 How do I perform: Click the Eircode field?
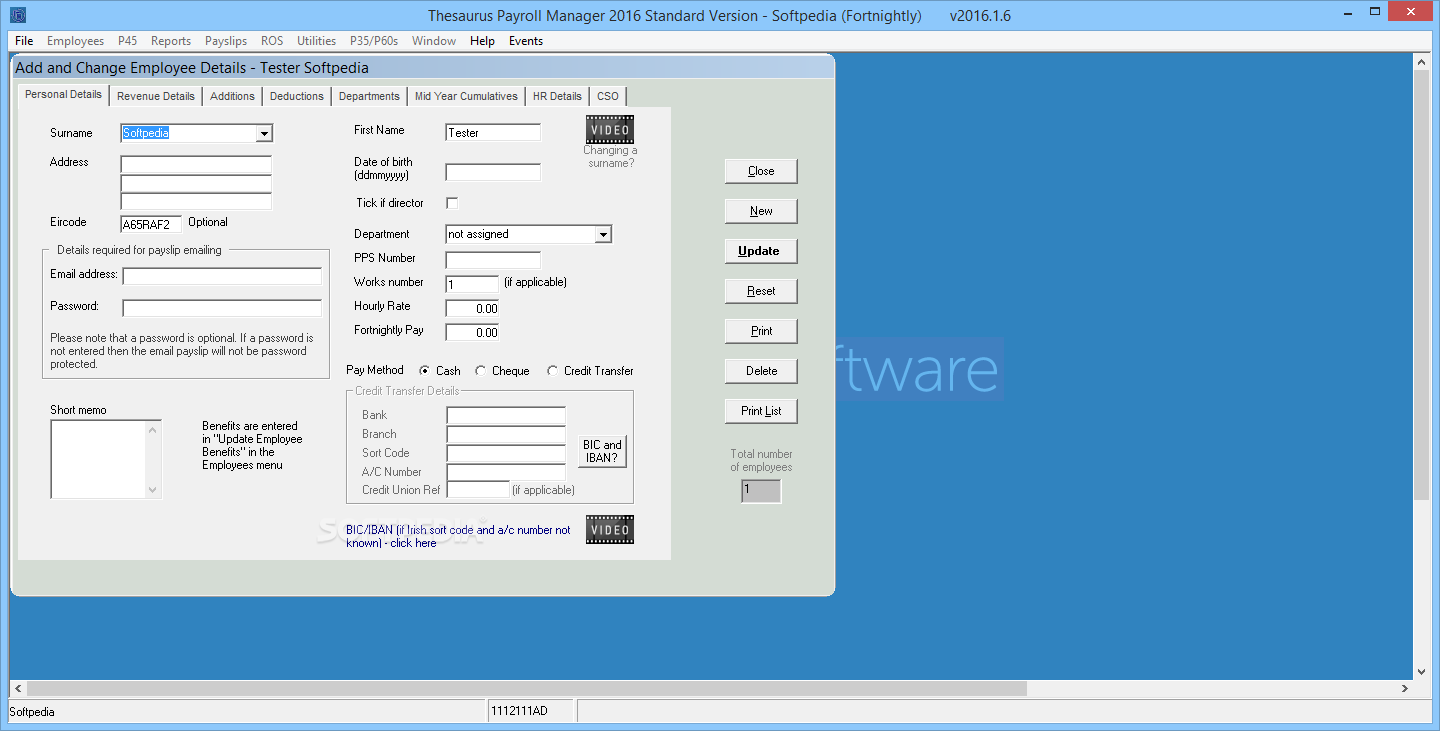tap(151, 225)
